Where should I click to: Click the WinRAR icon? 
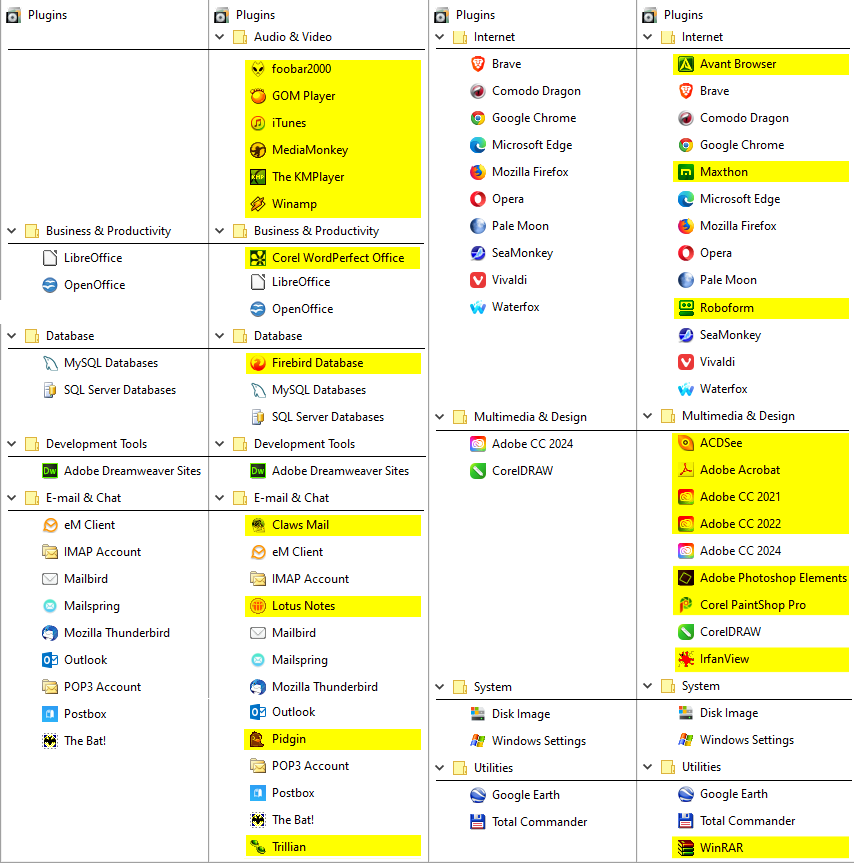(686, 848)
